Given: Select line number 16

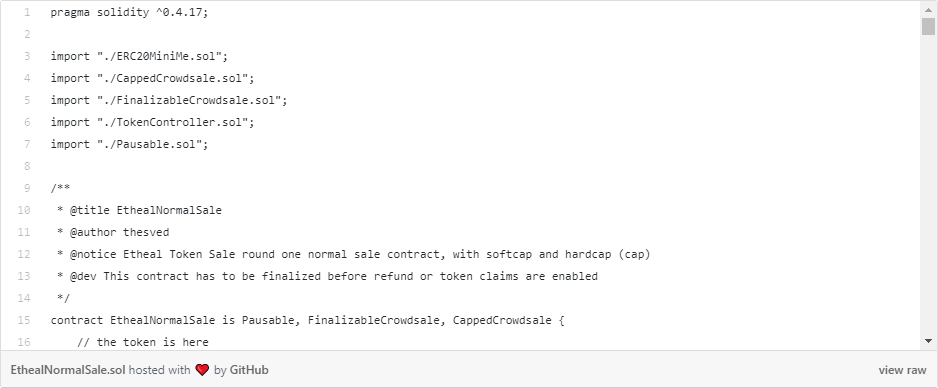Looking at the screenshot, I should click(x=24, y=342).
